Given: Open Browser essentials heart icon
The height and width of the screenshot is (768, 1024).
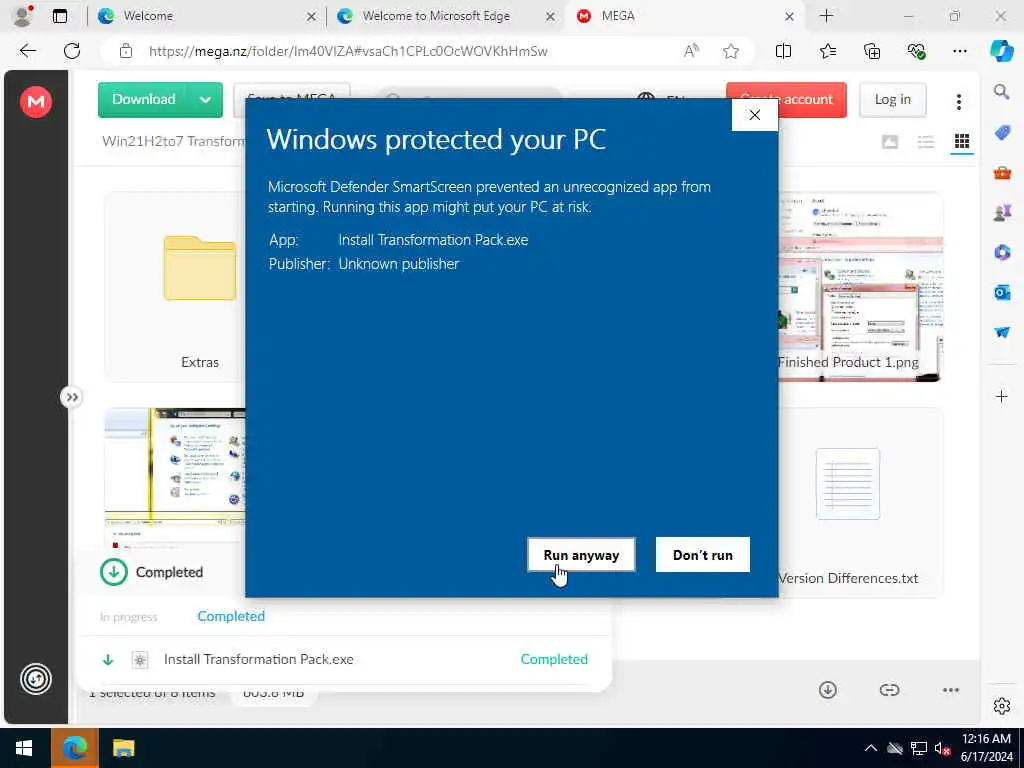Looking at the screenshot, I should click(x=916, y=51).
